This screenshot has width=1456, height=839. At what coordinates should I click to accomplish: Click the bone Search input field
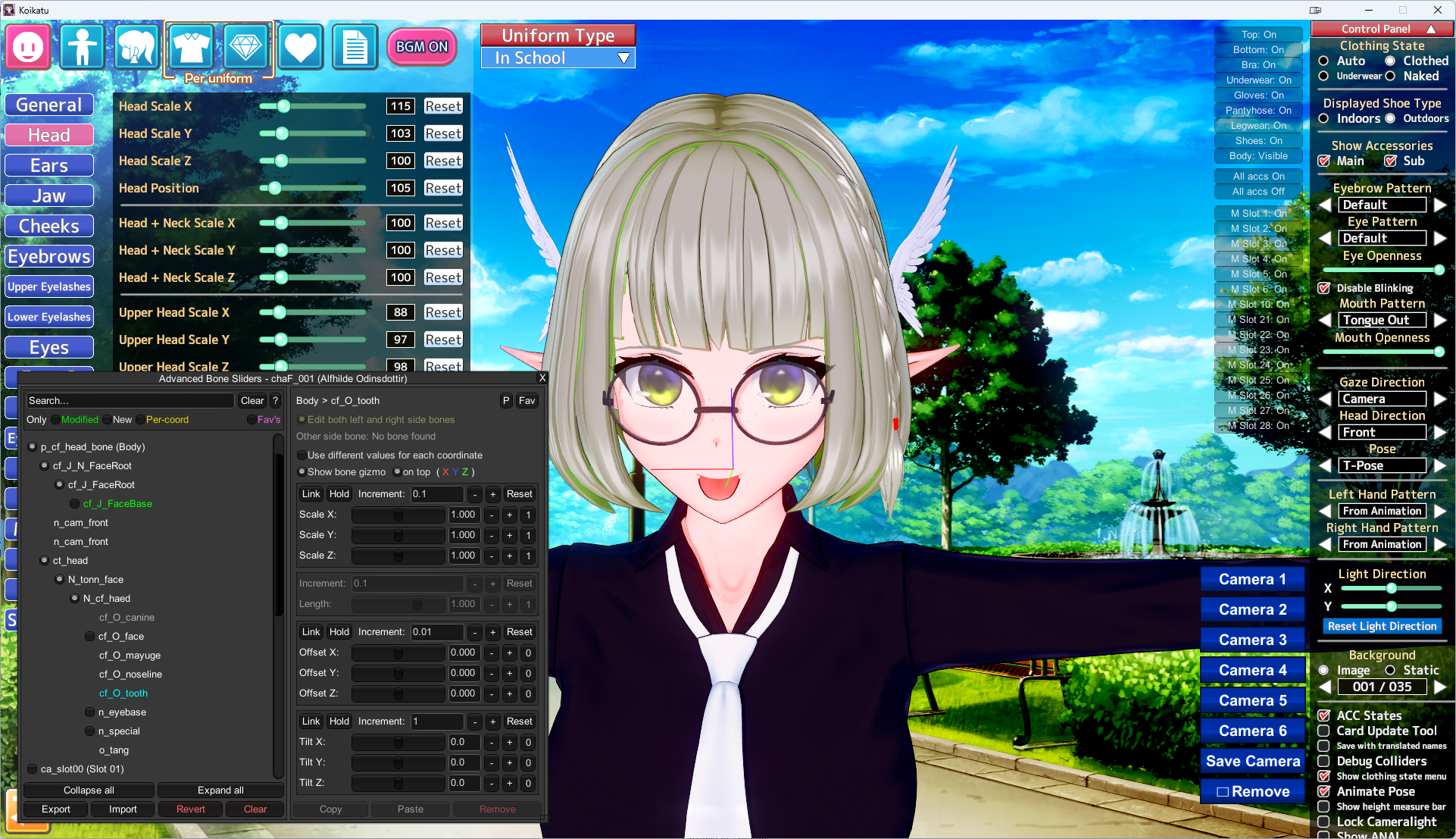point(129,400)
